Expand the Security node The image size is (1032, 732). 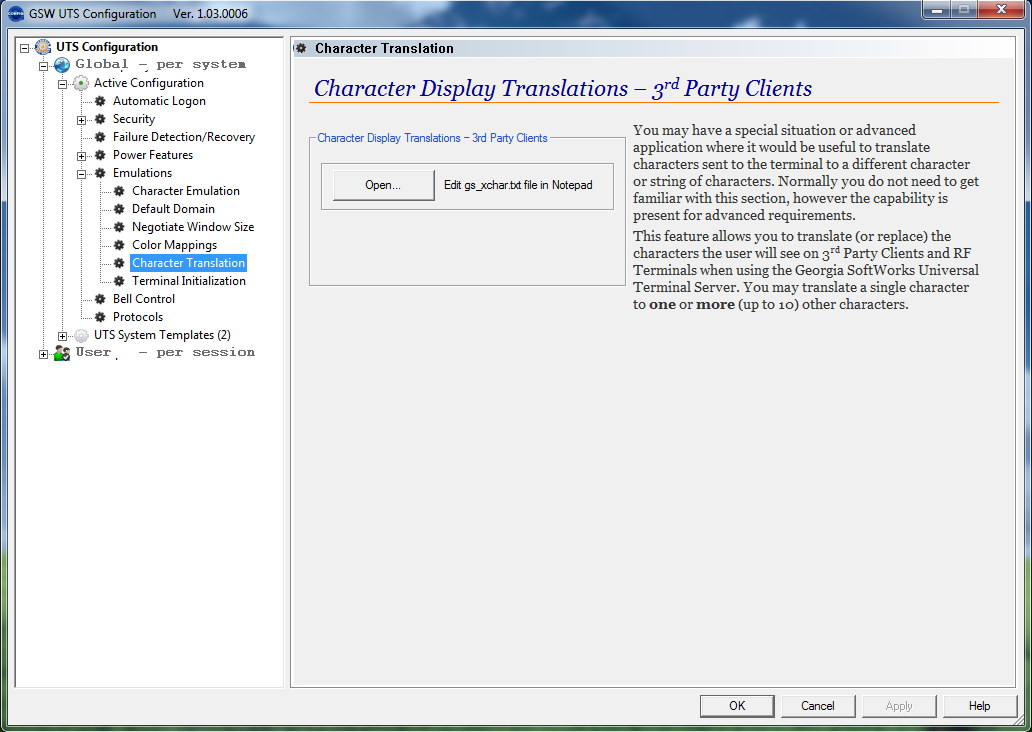[x=82, y=120]
